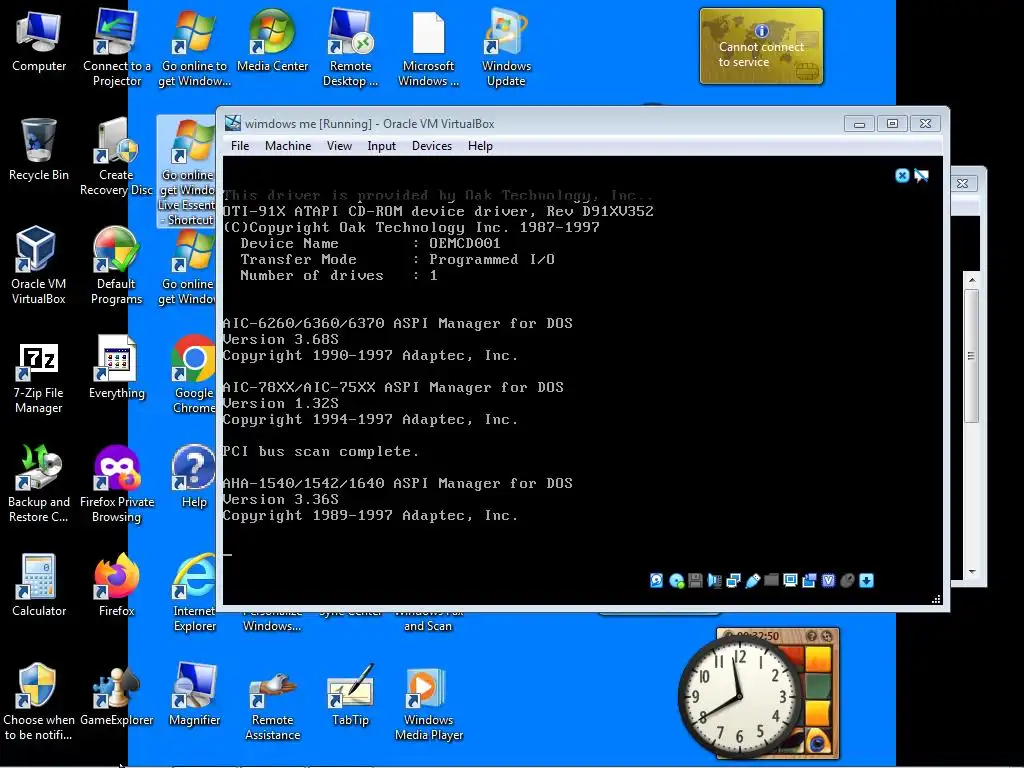Dismiss the VM notification with blue X icon
1024x768 pixels.
(x=902, y=175)
